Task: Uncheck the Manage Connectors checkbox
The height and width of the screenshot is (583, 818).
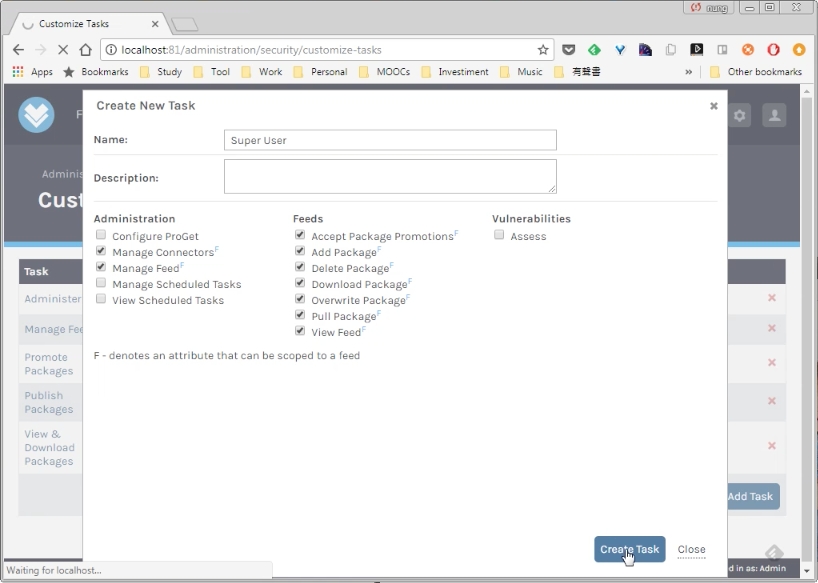Action: (101, 251)
